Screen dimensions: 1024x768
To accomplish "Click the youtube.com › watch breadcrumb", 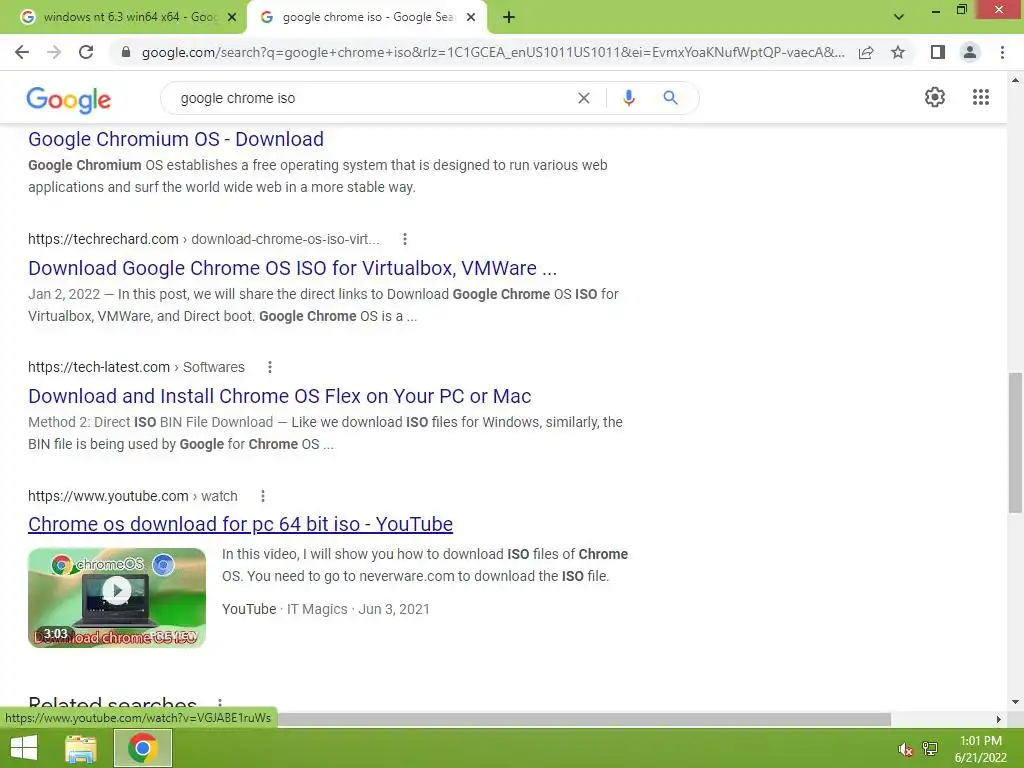I will click(133, 496).
